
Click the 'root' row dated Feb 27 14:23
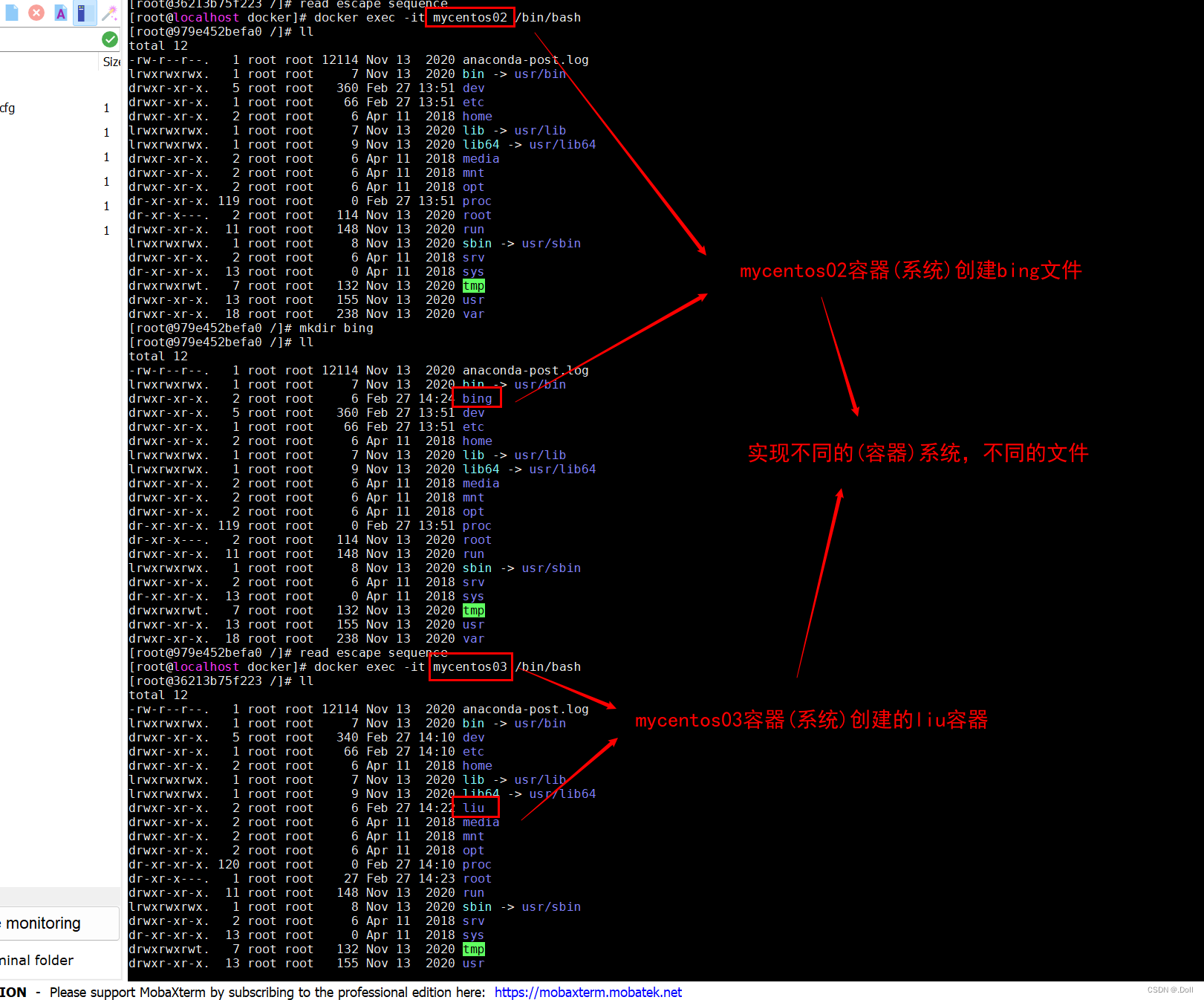point(310,879)
